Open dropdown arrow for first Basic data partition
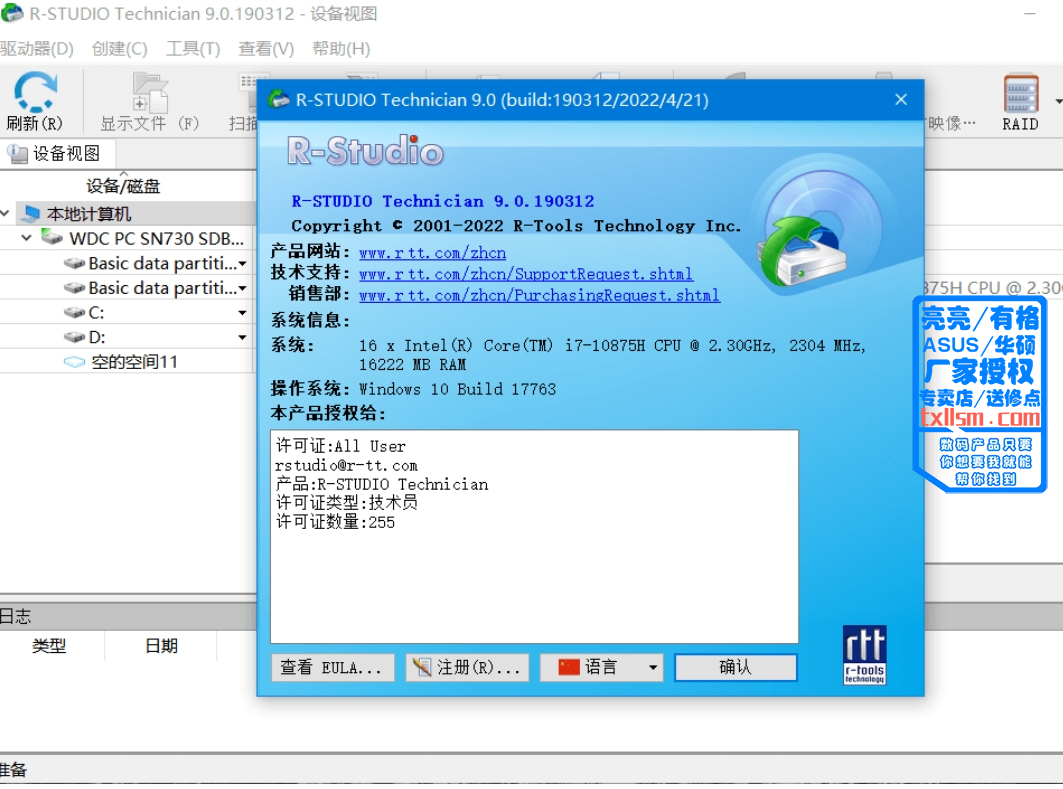 [x=242, y=264]
